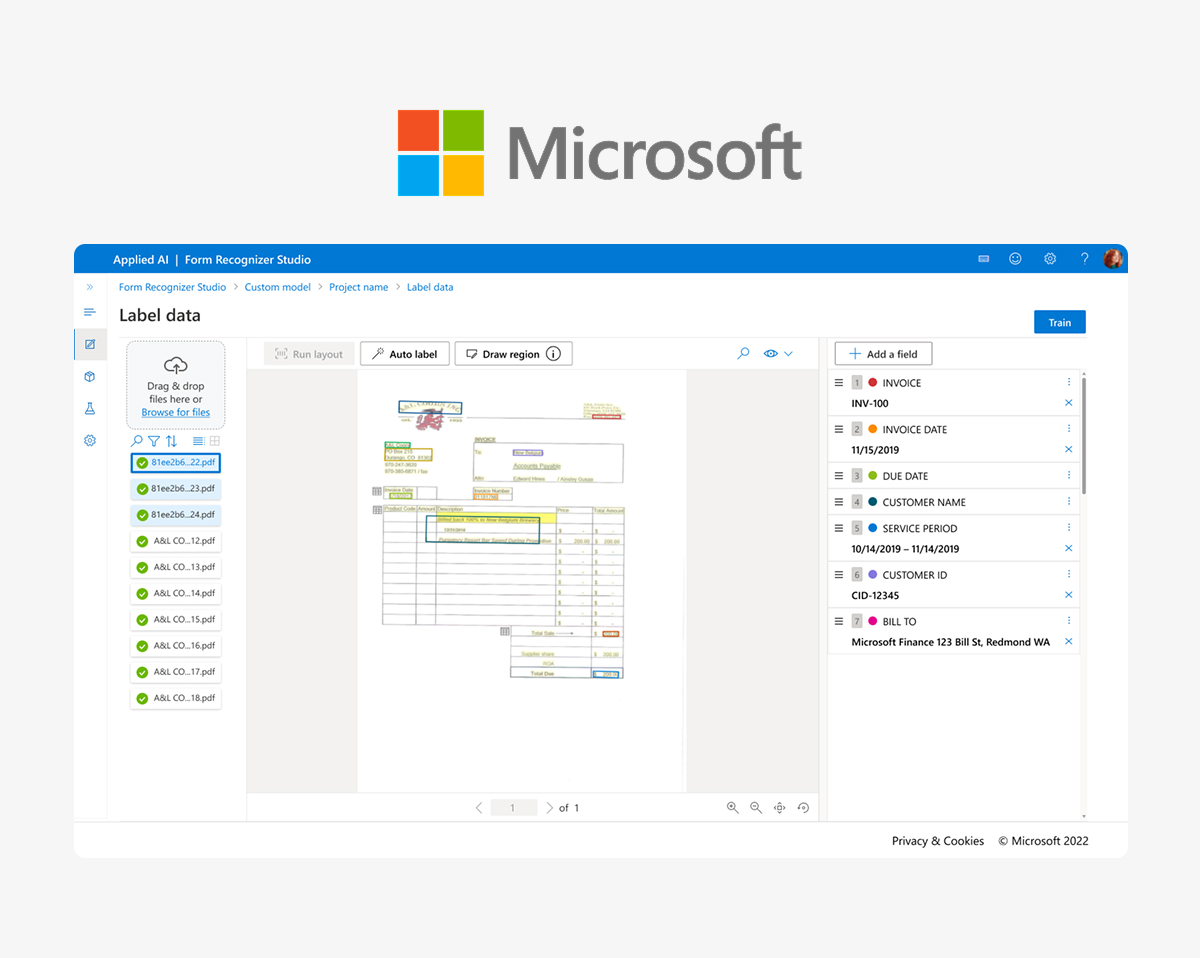This screenshot has width=1200, height=958.
Task: Open the Help question mark icon
Action: (x=1084, y=259)
